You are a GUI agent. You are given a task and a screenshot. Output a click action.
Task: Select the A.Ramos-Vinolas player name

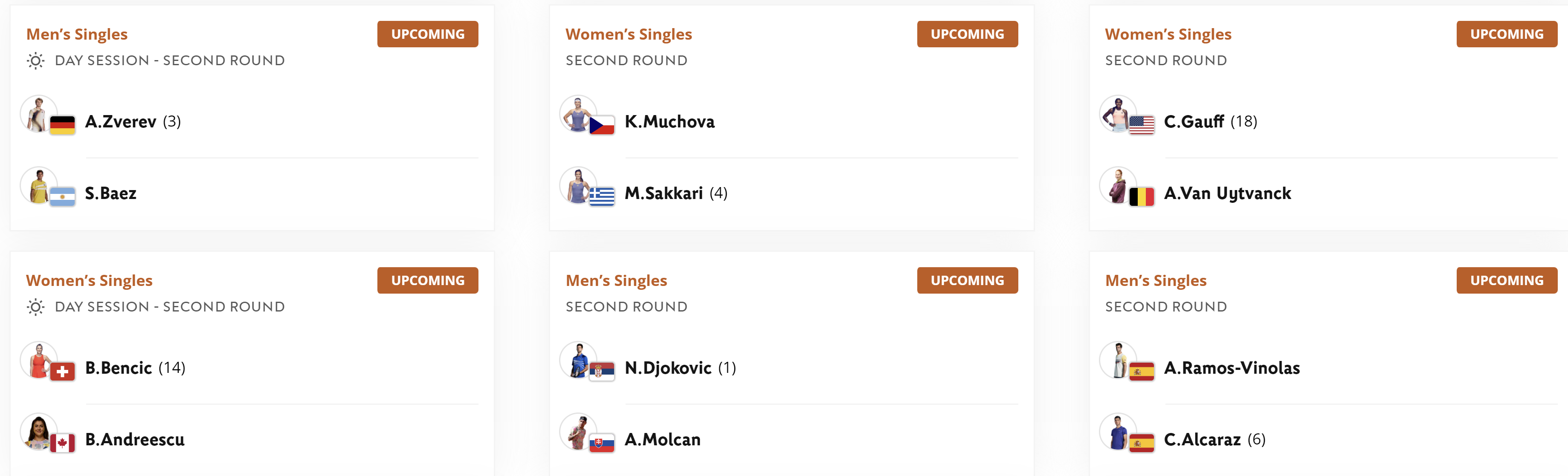pyautogui.click(x=1232, y=368)
